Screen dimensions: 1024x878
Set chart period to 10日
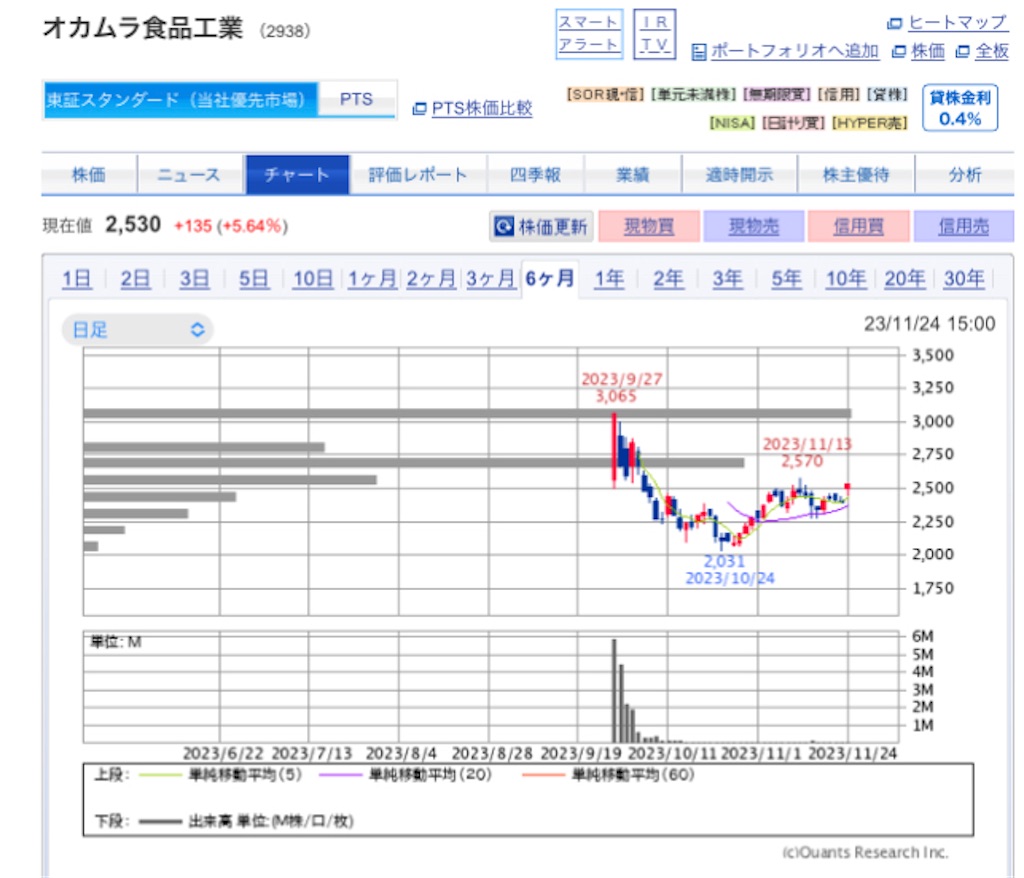[x=313, y=279]
